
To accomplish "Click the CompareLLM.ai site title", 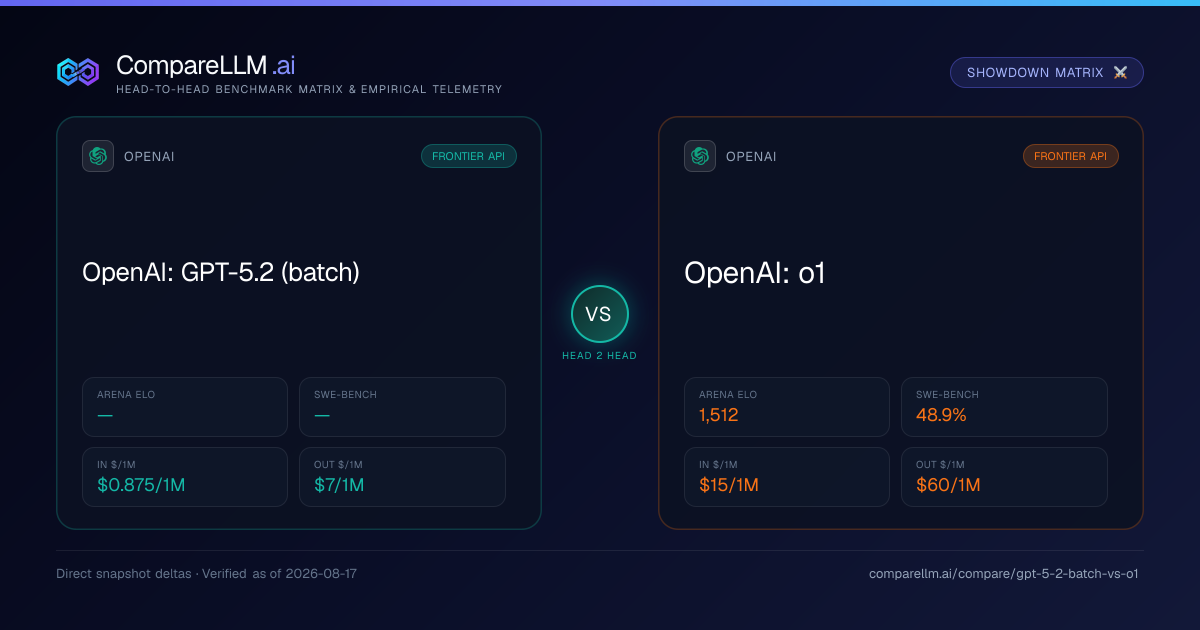I will point(205,65).
